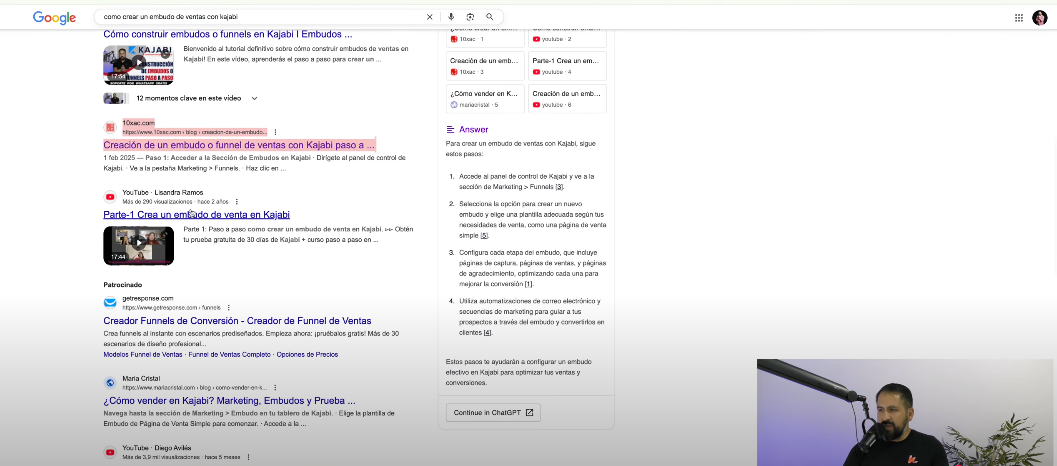Open search by image (Lens) icon

point(470,17)
